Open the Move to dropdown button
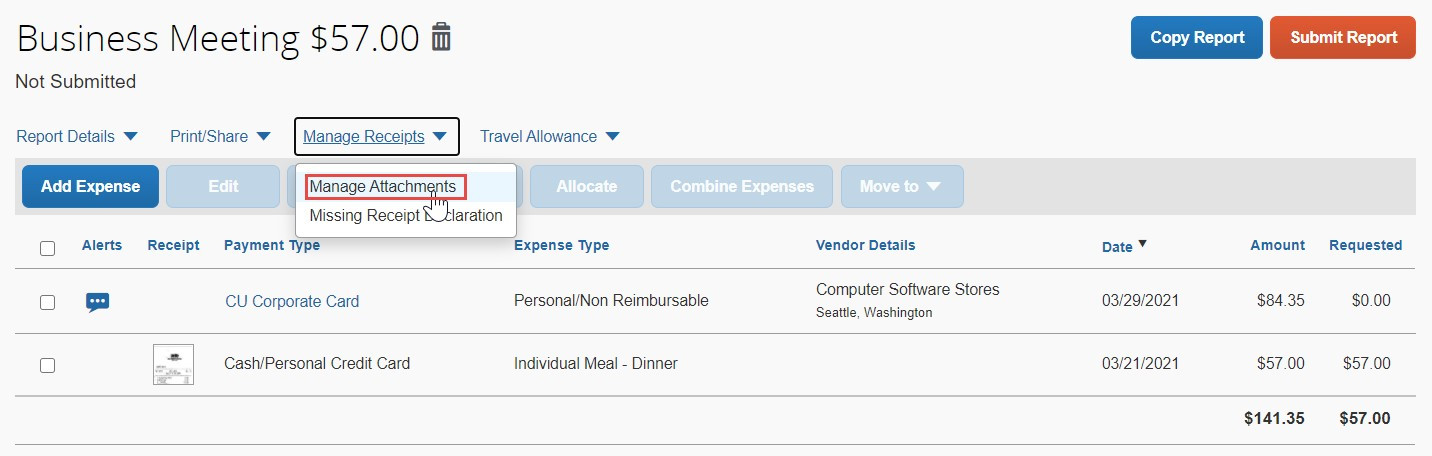Viewport: 1432px width, 456px height. pos(901,186)
